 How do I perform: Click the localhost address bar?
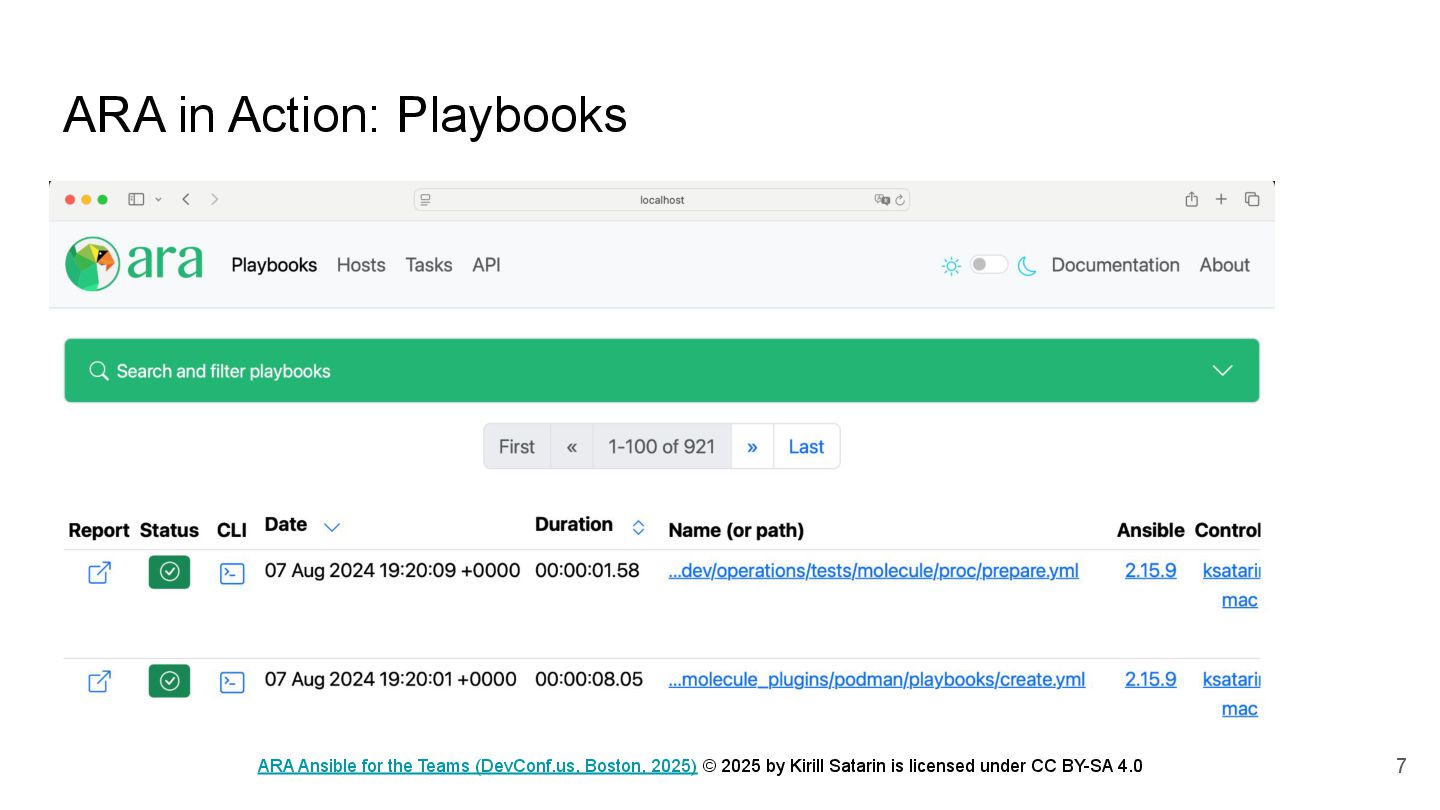coord(662,200)
